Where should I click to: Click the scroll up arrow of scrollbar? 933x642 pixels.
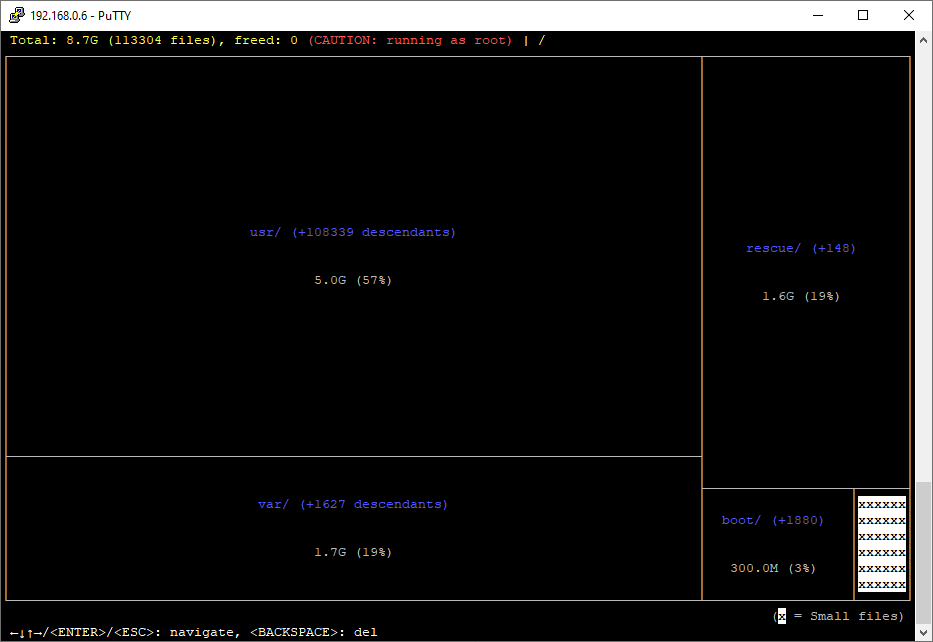924,39
